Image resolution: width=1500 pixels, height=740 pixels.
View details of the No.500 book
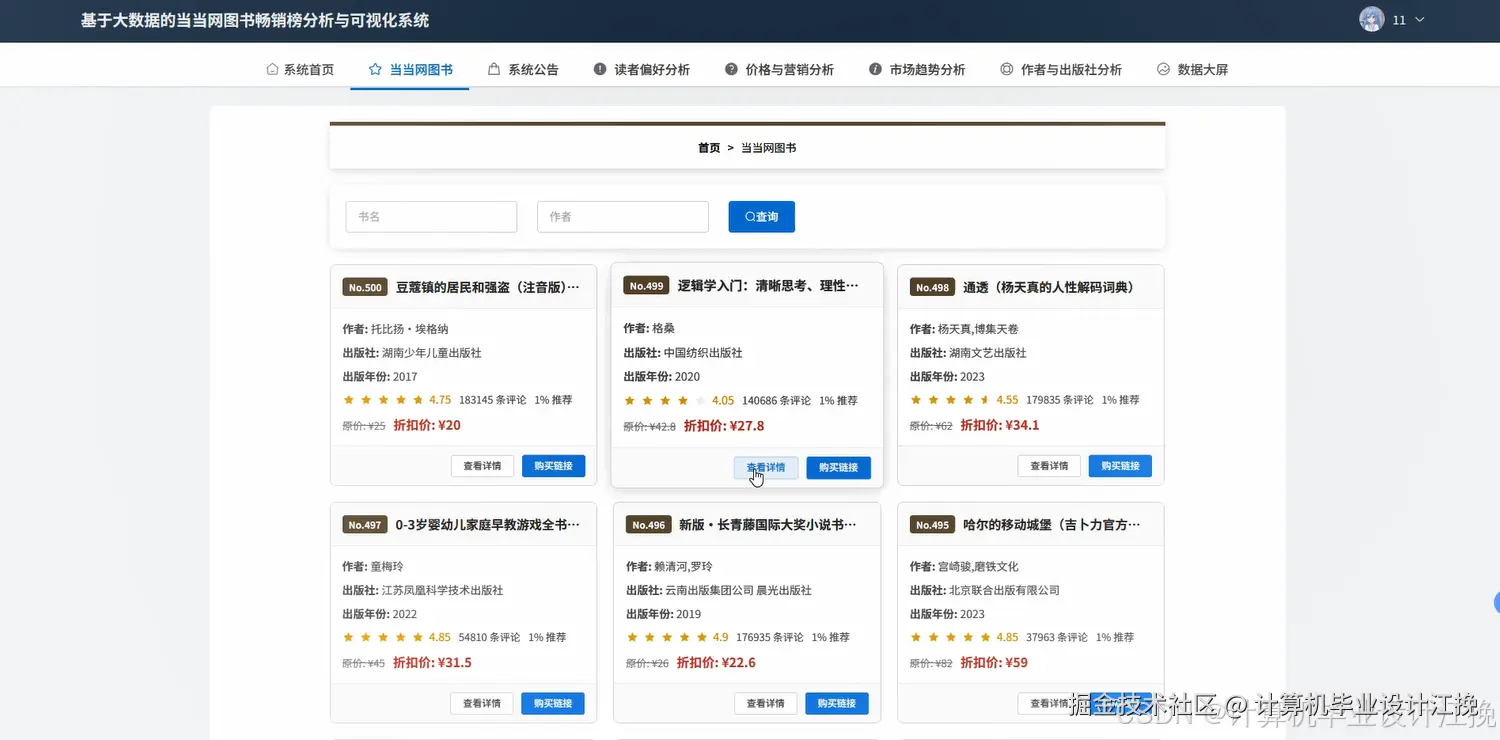click(483, 466)
